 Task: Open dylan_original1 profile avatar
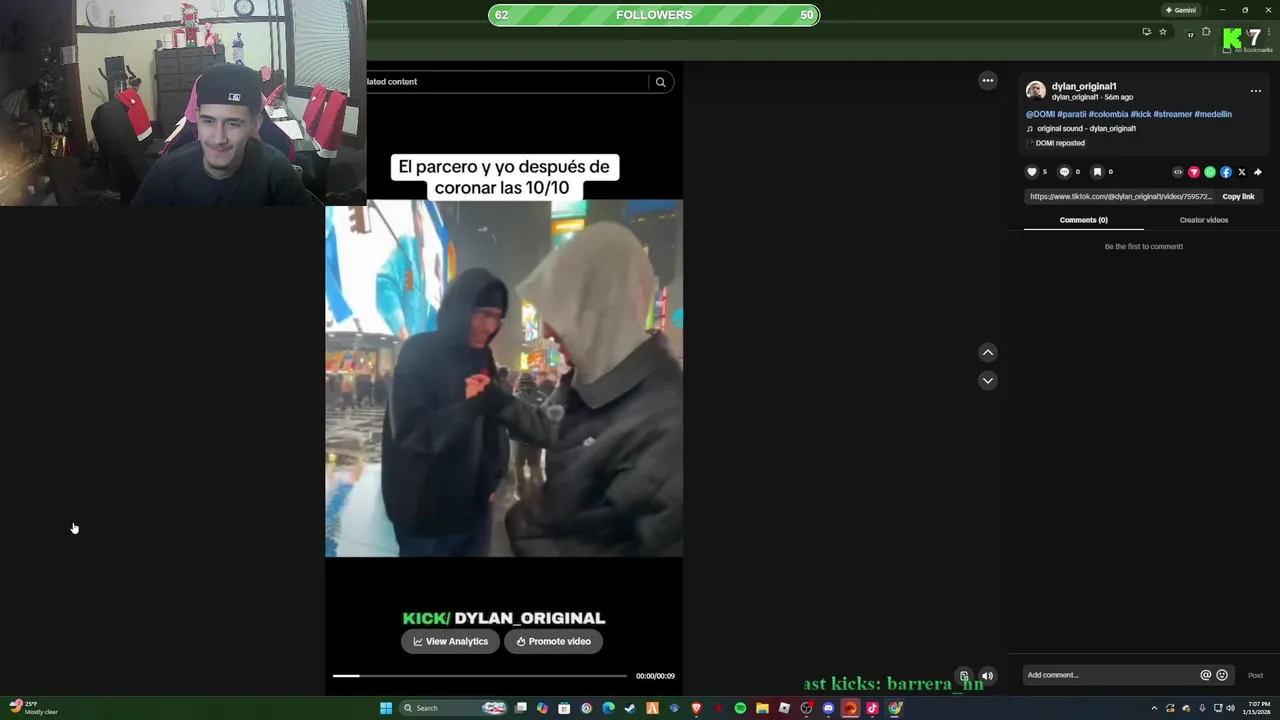click(x=1036, y=91)
